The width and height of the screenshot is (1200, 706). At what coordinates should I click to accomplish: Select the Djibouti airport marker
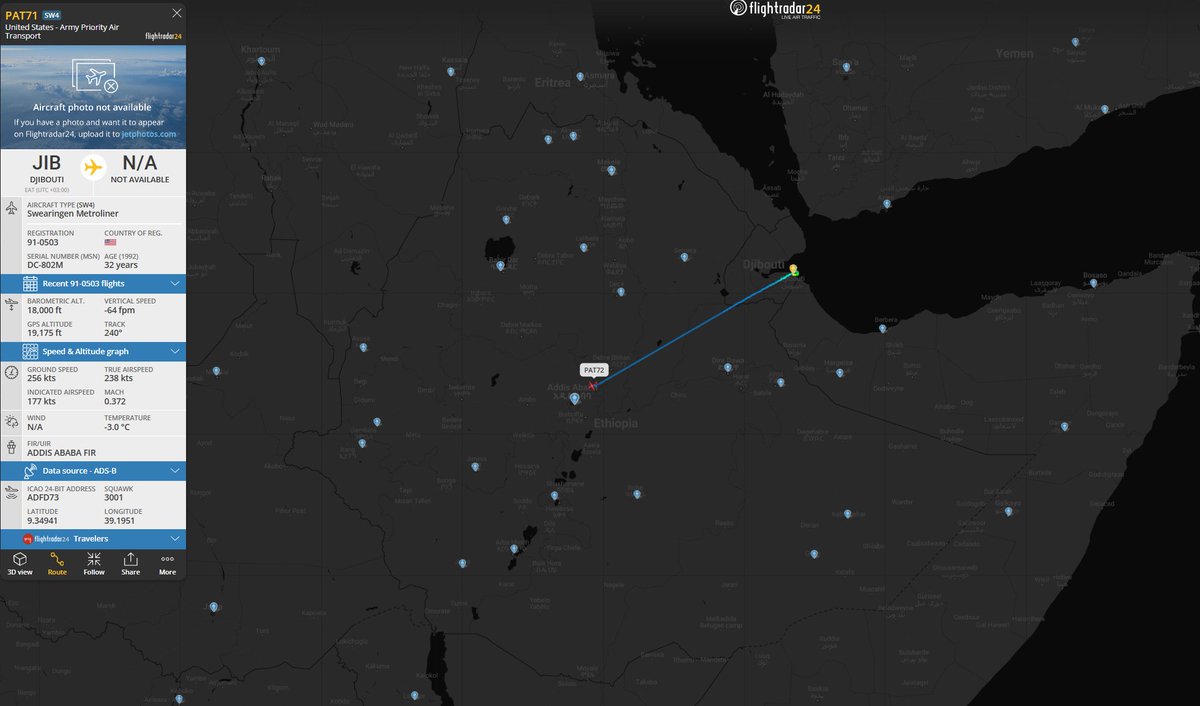click(x=793, y=270)
